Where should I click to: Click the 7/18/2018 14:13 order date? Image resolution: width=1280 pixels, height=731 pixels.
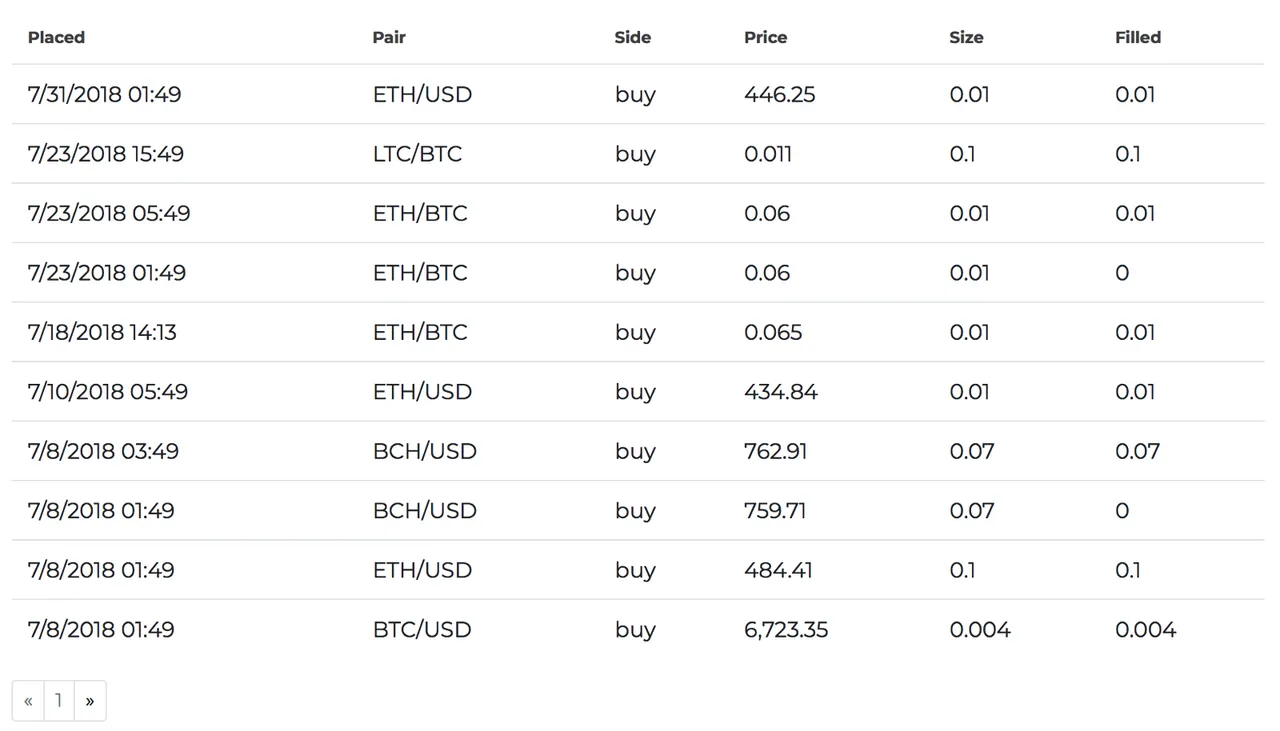pos(102,332)
